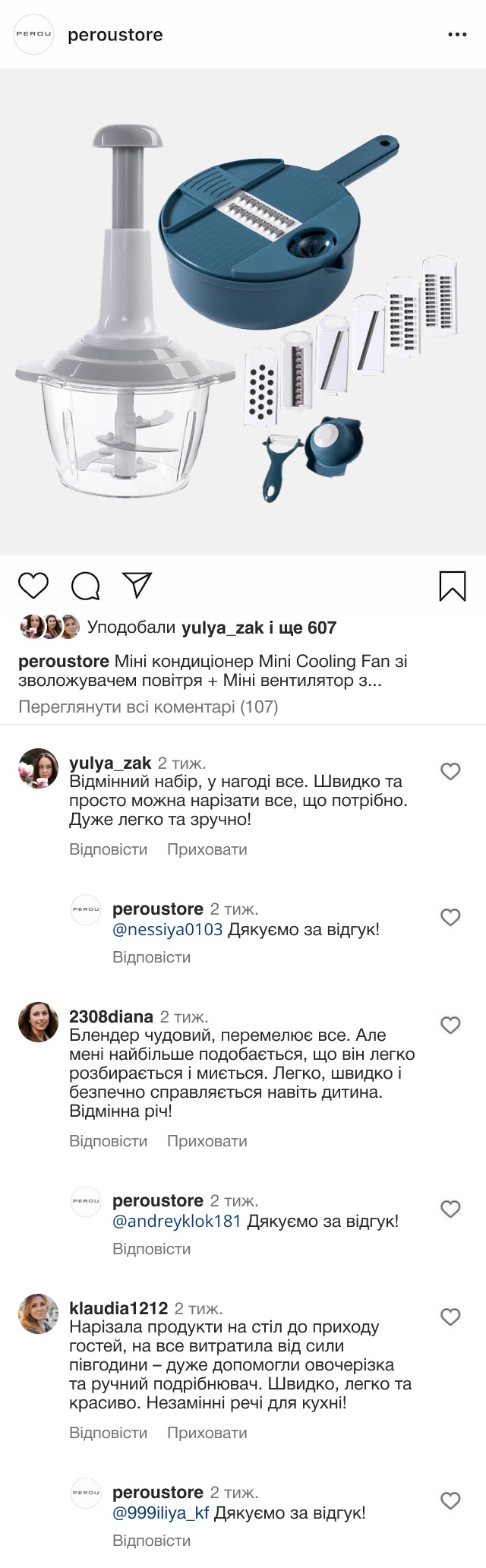This screenshot has width=486, height=1568.
Task: Open the @andreyklok181 mention
Action: tap(176, 1222)
